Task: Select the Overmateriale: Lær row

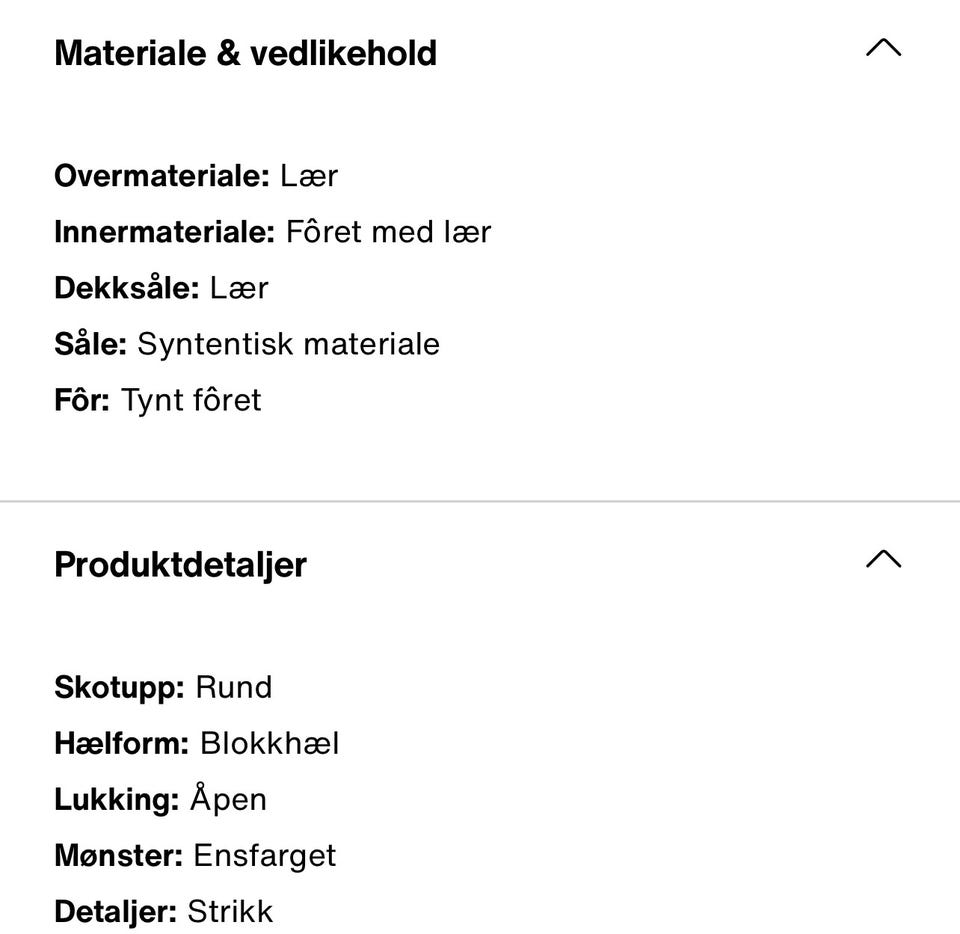Action: pos(197,176)
